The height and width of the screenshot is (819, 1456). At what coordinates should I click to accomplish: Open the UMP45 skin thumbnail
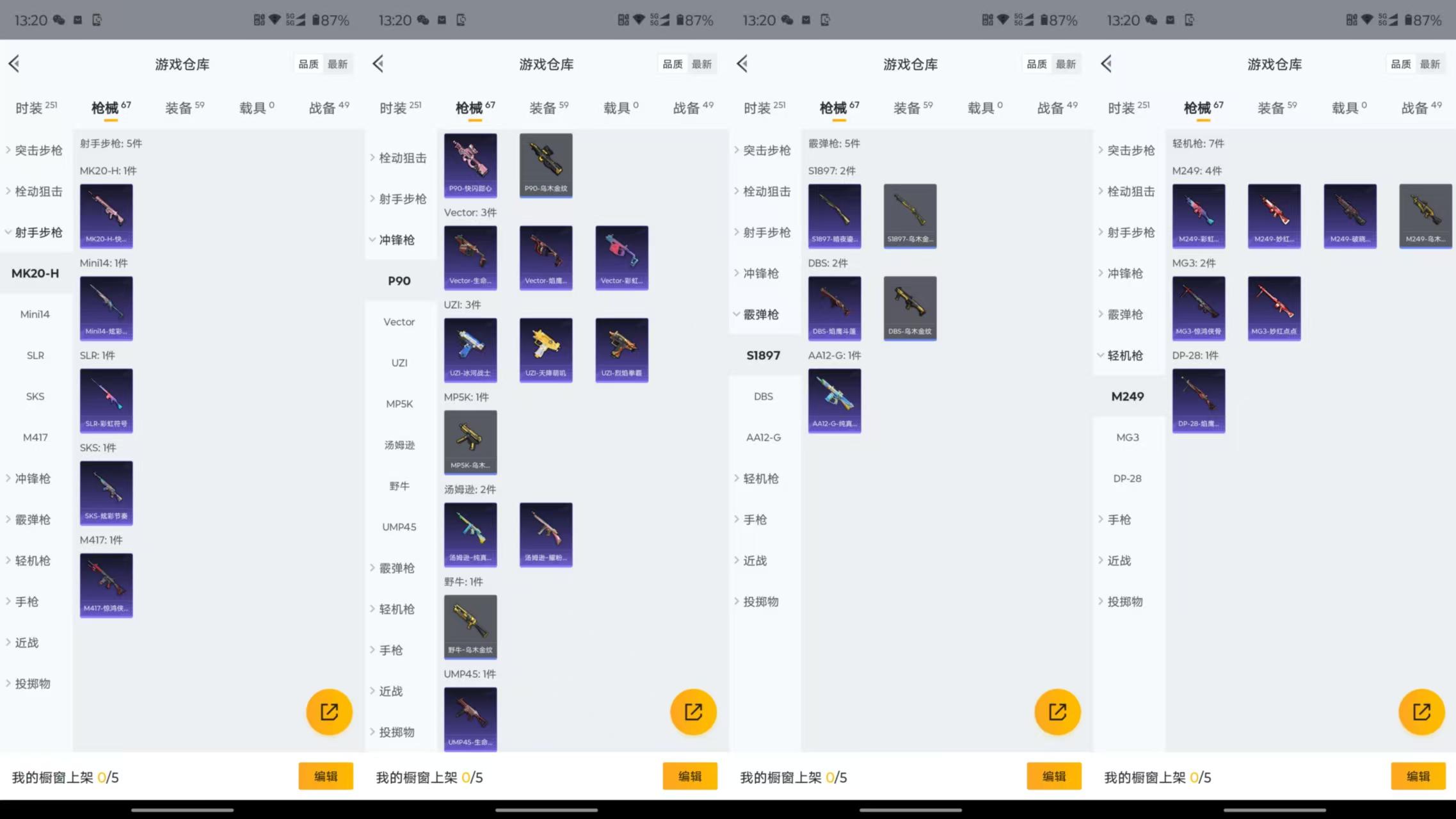tap(470, 718)
